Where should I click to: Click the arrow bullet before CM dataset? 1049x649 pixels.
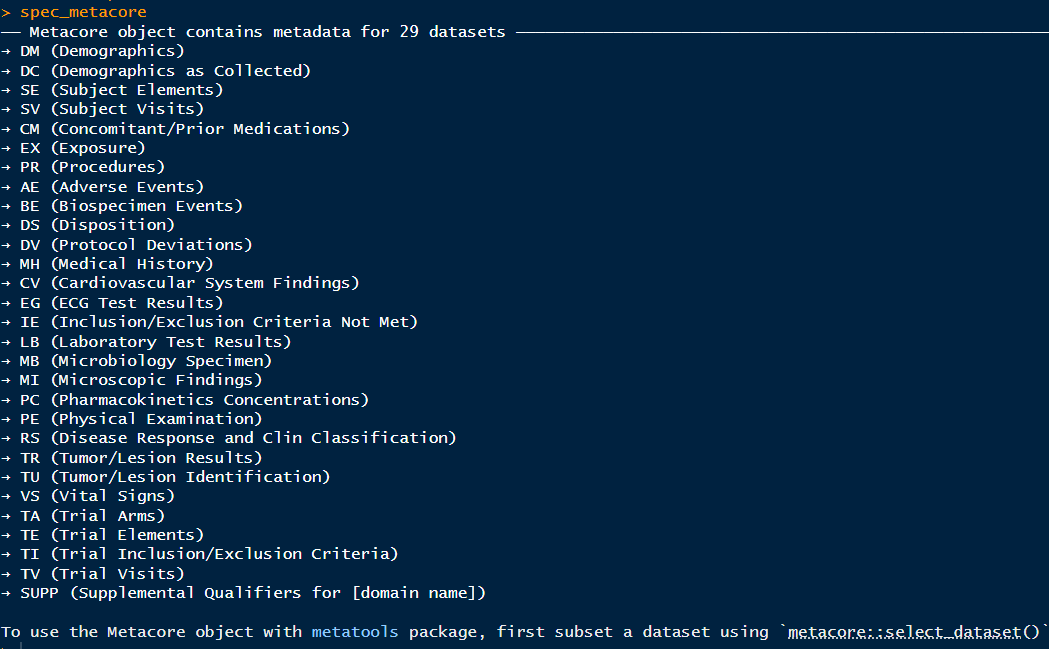tap(6, 128)
